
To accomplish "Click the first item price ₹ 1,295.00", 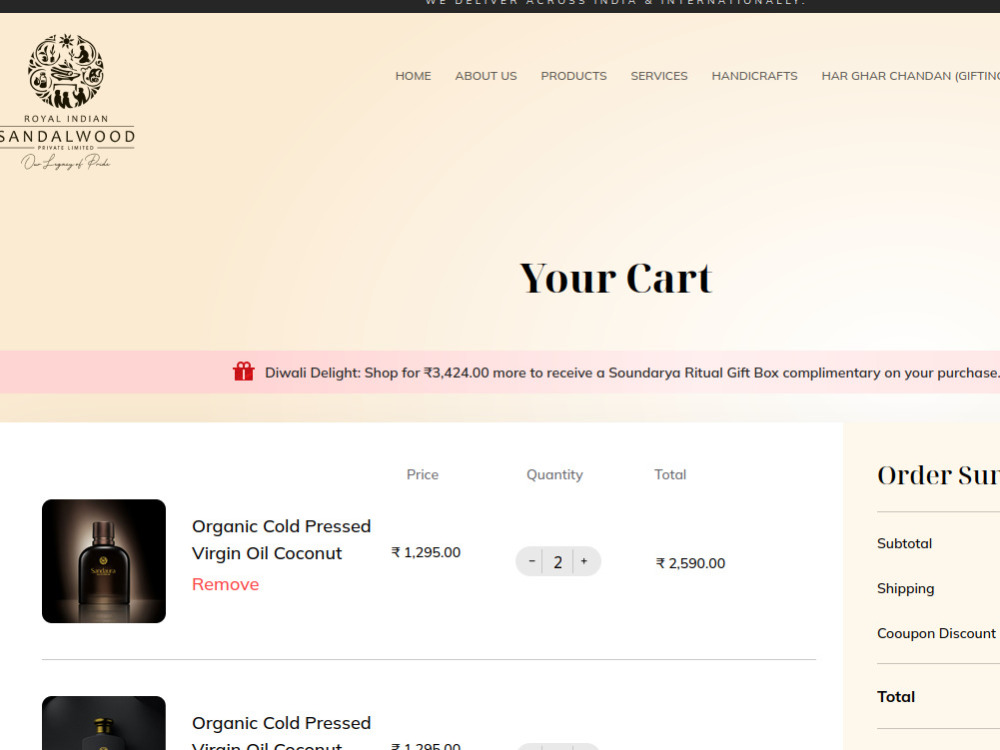I will pos(426,552).
